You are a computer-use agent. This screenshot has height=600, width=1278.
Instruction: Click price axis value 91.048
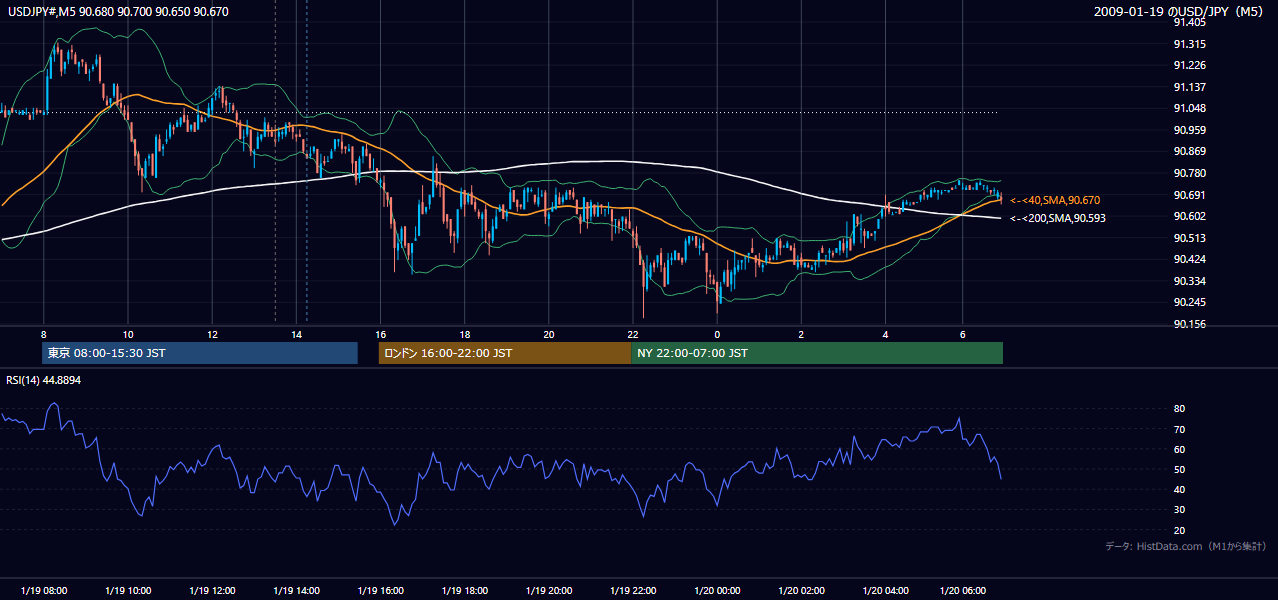point(1189,108)
